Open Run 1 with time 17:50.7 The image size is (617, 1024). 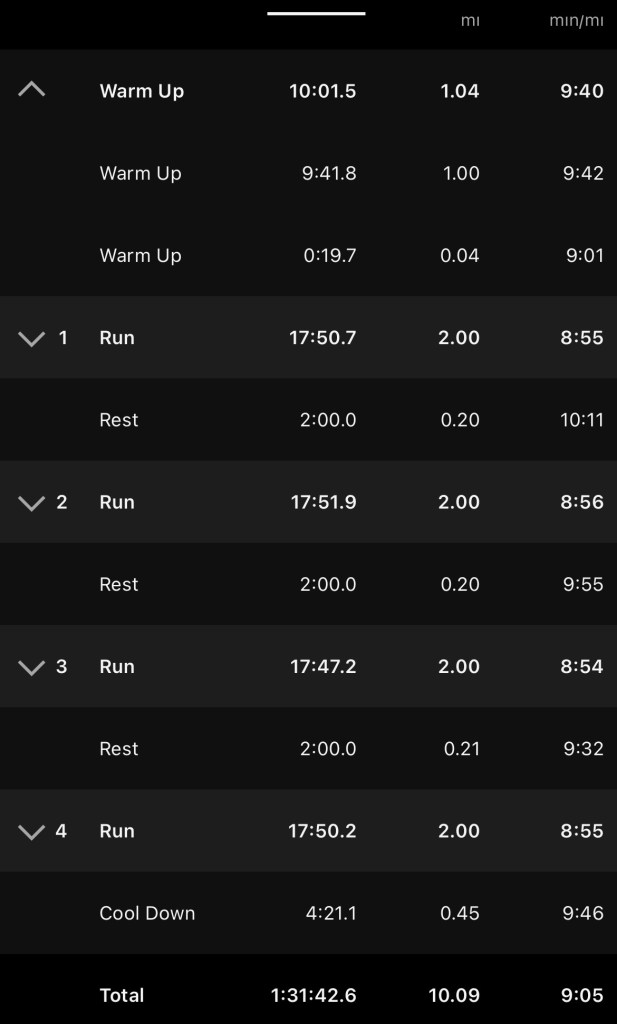[x=322, y=338]
